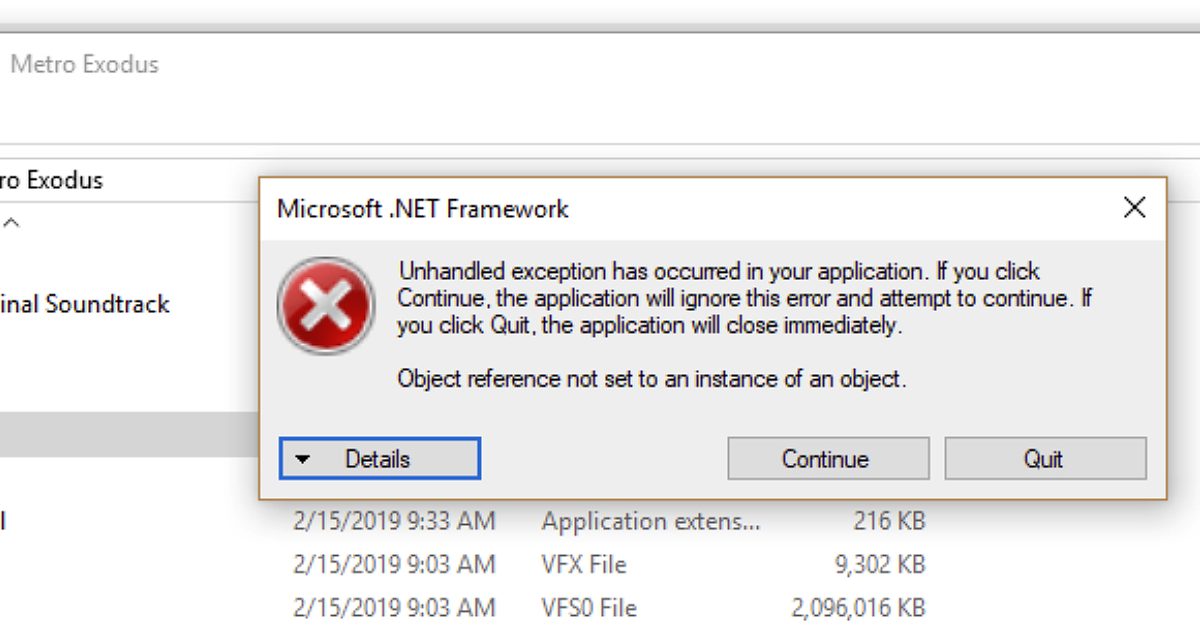
Task: Click the red error icon in the dialog
Action: coord(326,305)
